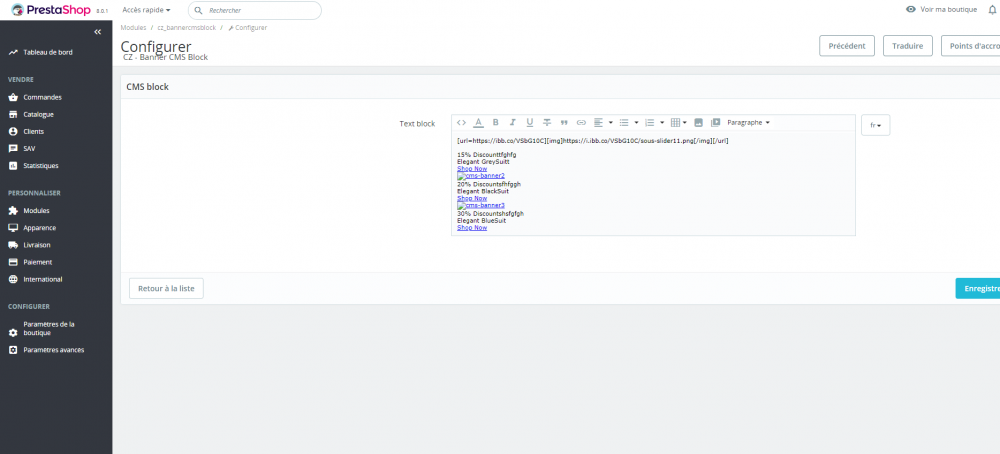1000x454 pixels.
Task: Insert an image via editor toolbar
Action: [x=698, y=122]
